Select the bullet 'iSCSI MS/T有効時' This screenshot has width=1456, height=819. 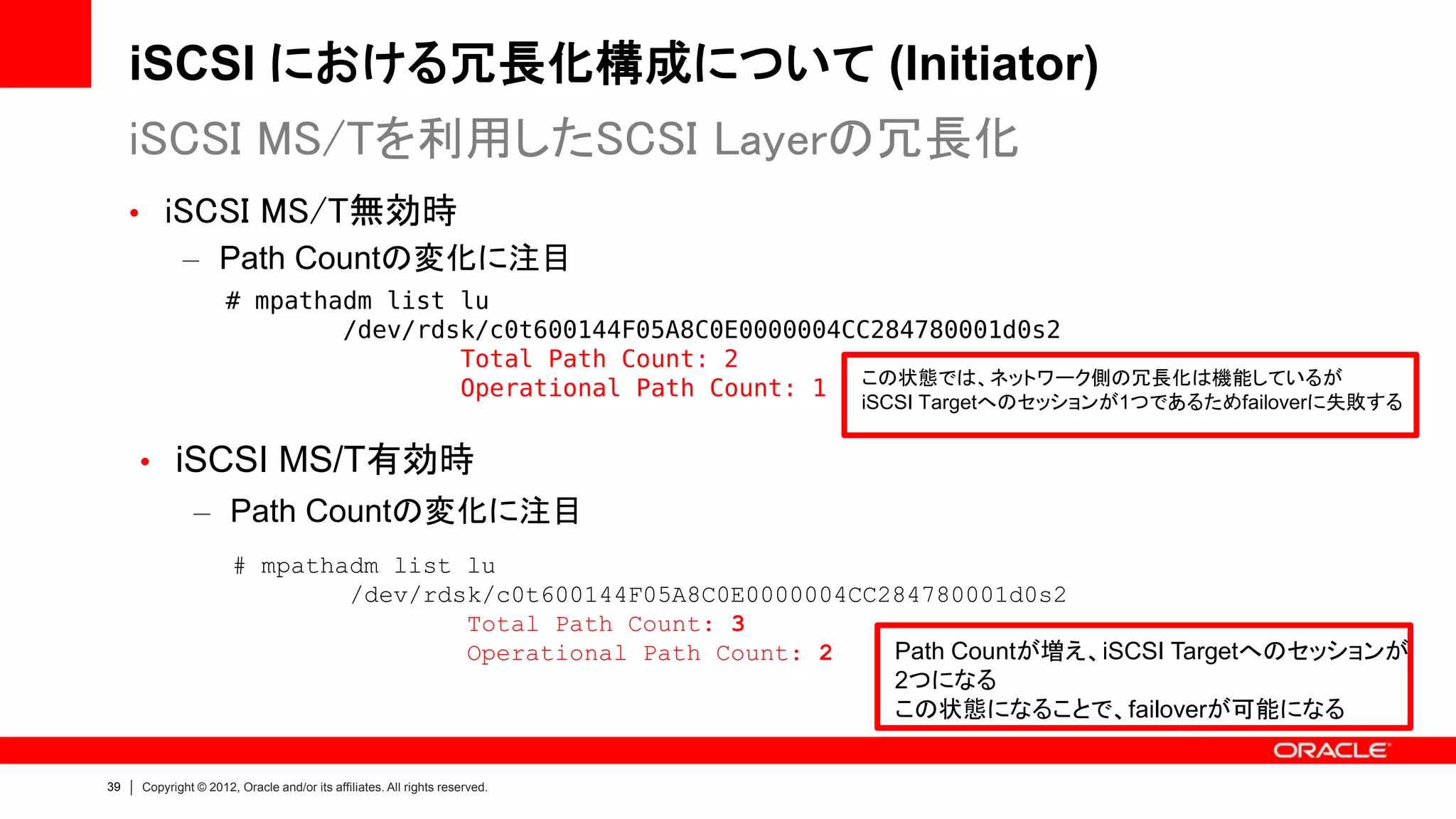324,459
